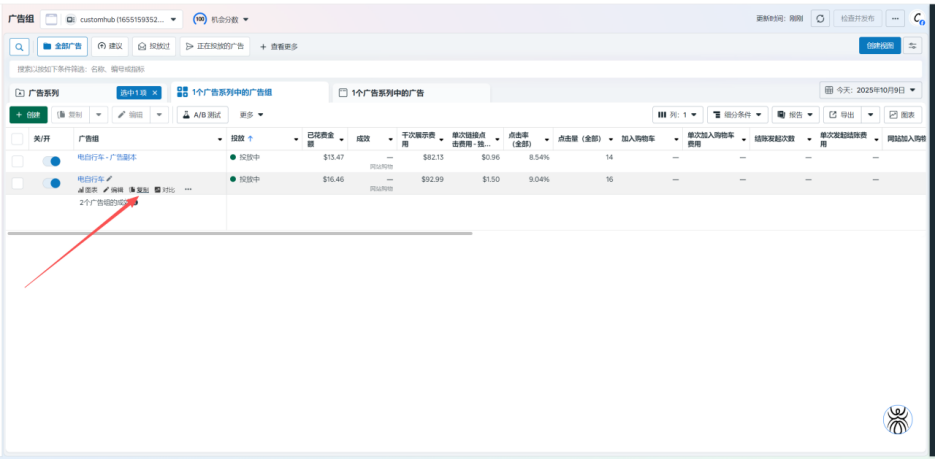The width and height of the screenshot is (935, 460).
Task: Open the three-dot menu in 电自行车 row
Action: pos(188,190)
